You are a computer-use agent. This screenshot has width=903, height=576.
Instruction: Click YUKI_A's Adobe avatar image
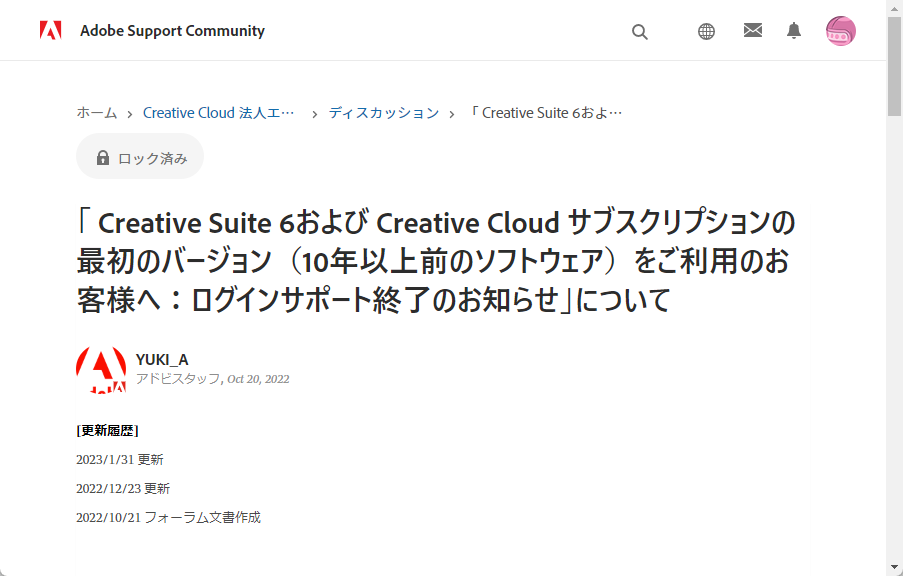[x=101, y=370]
